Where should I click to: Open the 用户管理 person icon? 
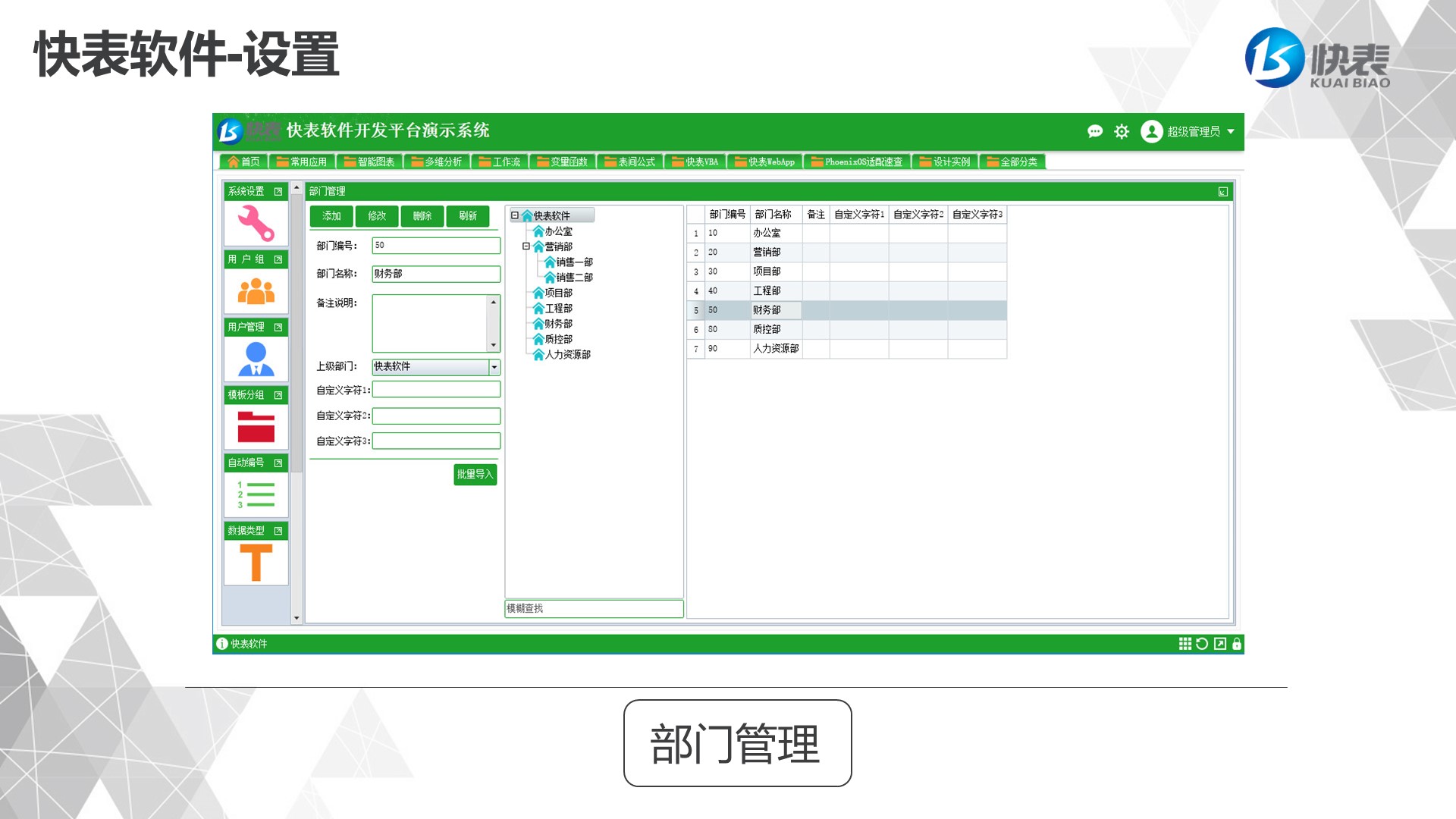click(256, 359)
